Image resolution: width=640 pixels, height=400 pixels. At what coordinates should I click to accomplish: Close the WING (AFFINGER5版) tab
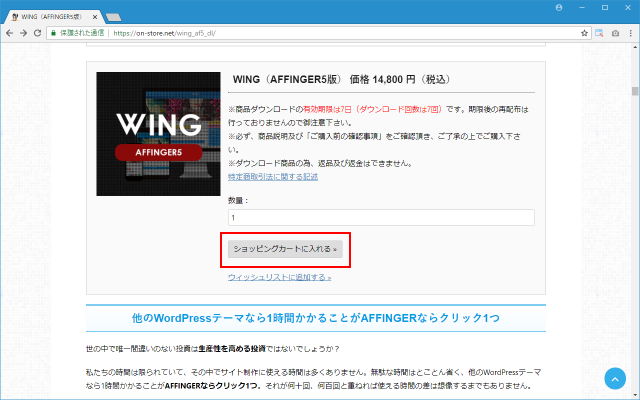[95, 17]
